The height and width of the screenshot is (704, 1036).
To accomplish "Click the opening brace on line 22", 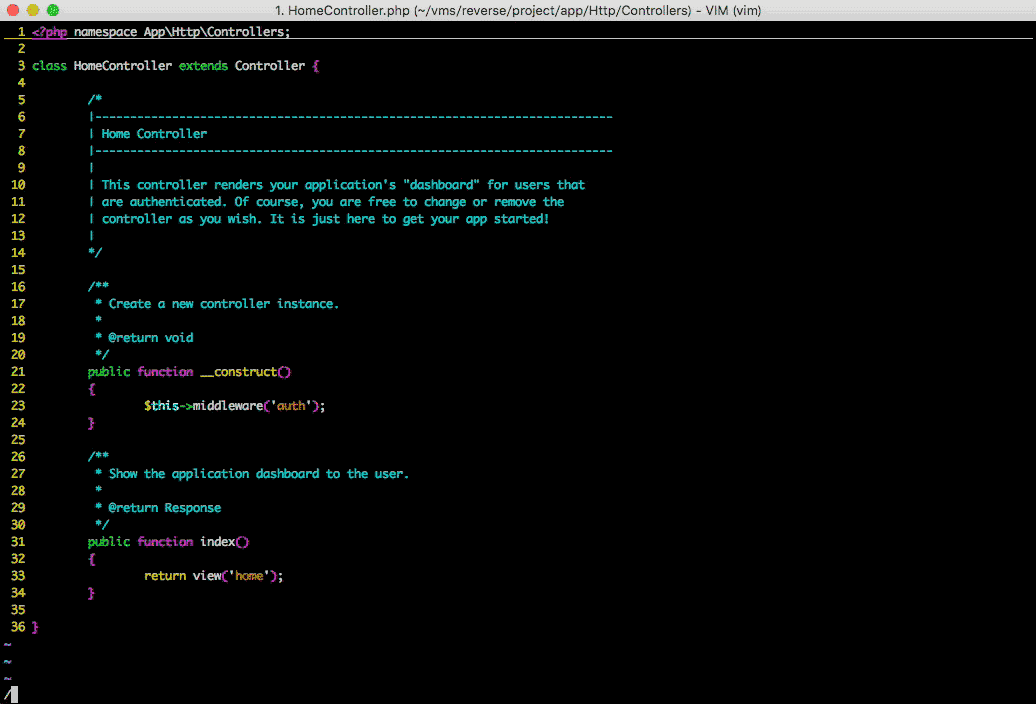I will 91,389.
